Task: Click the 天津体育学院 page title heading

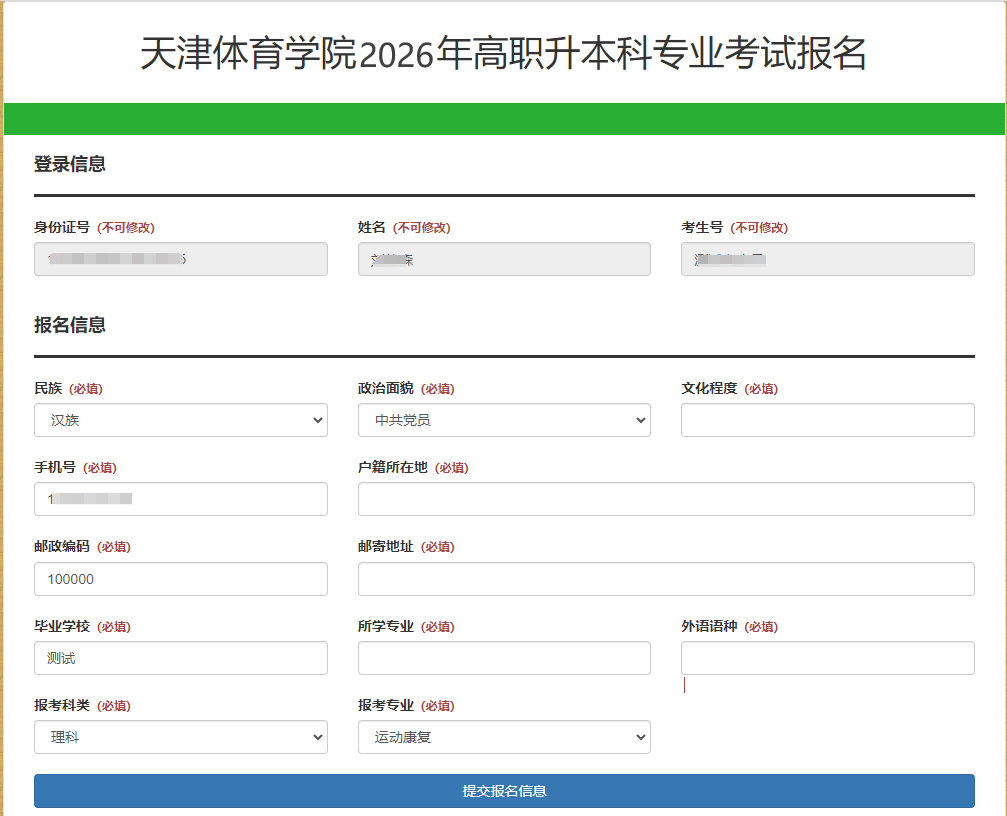Action: point(503,54)
